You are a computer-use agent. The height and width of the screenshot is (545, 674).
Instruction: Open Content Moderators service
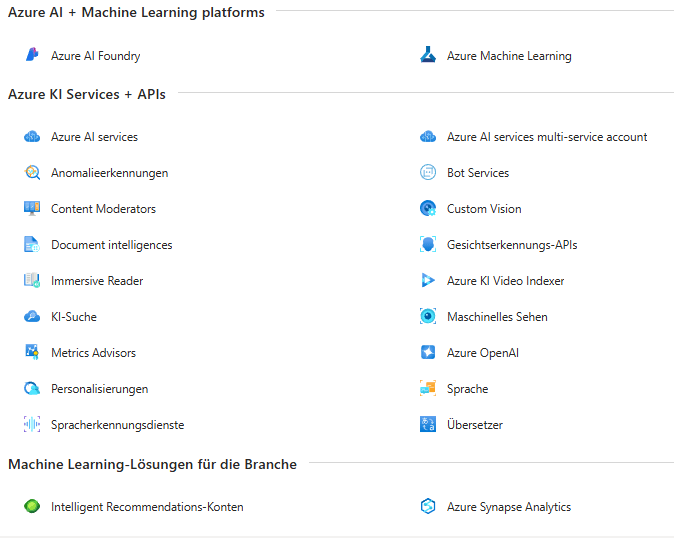(x=103, y=209)
